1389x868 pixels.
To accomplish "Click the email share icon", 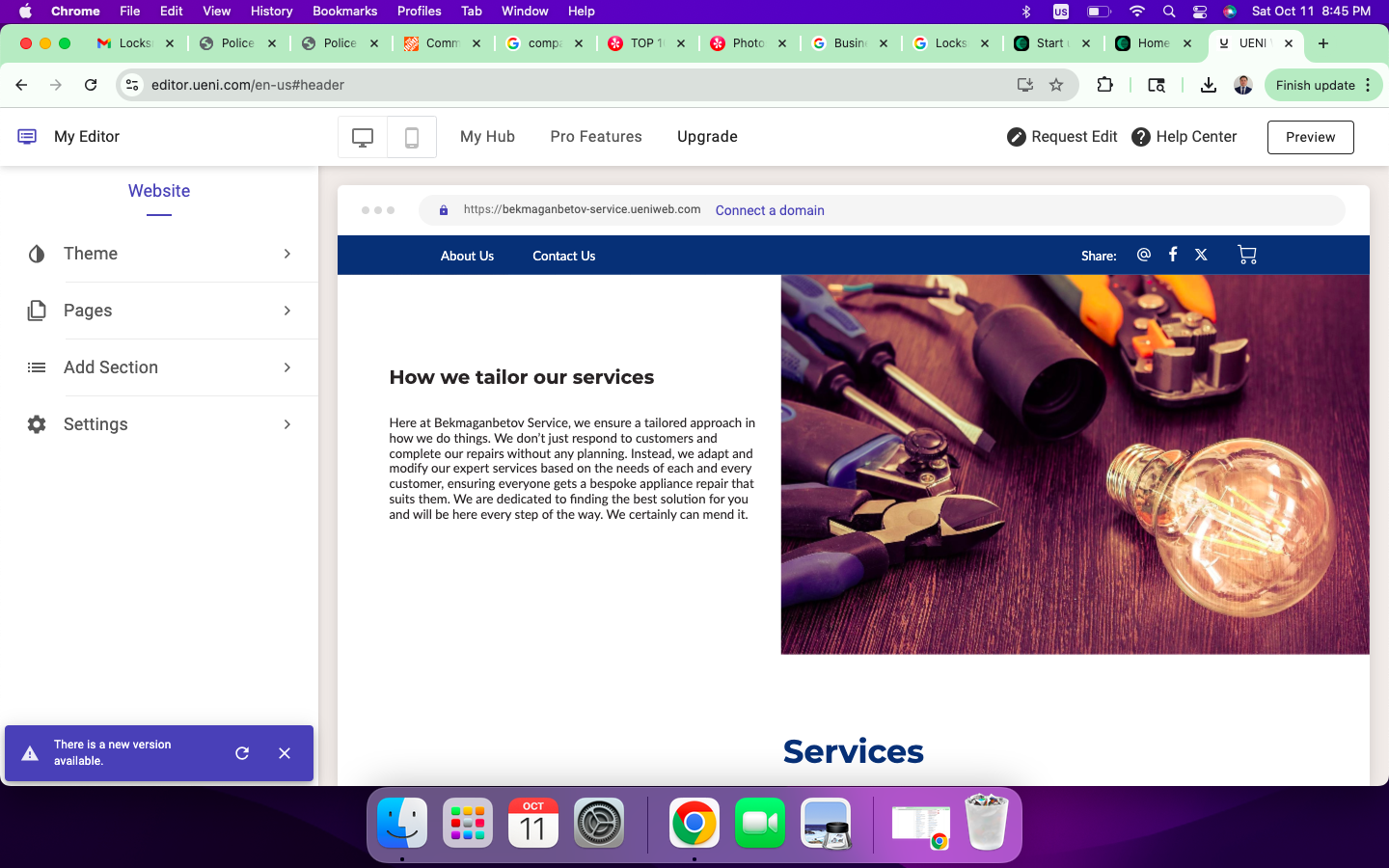I will [1144, 255].
